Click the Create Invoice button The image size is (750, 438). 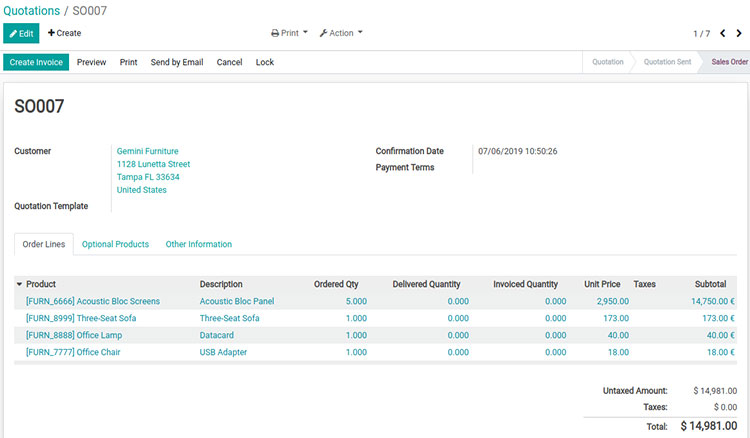pyautogui.click(x=36, y=62)
